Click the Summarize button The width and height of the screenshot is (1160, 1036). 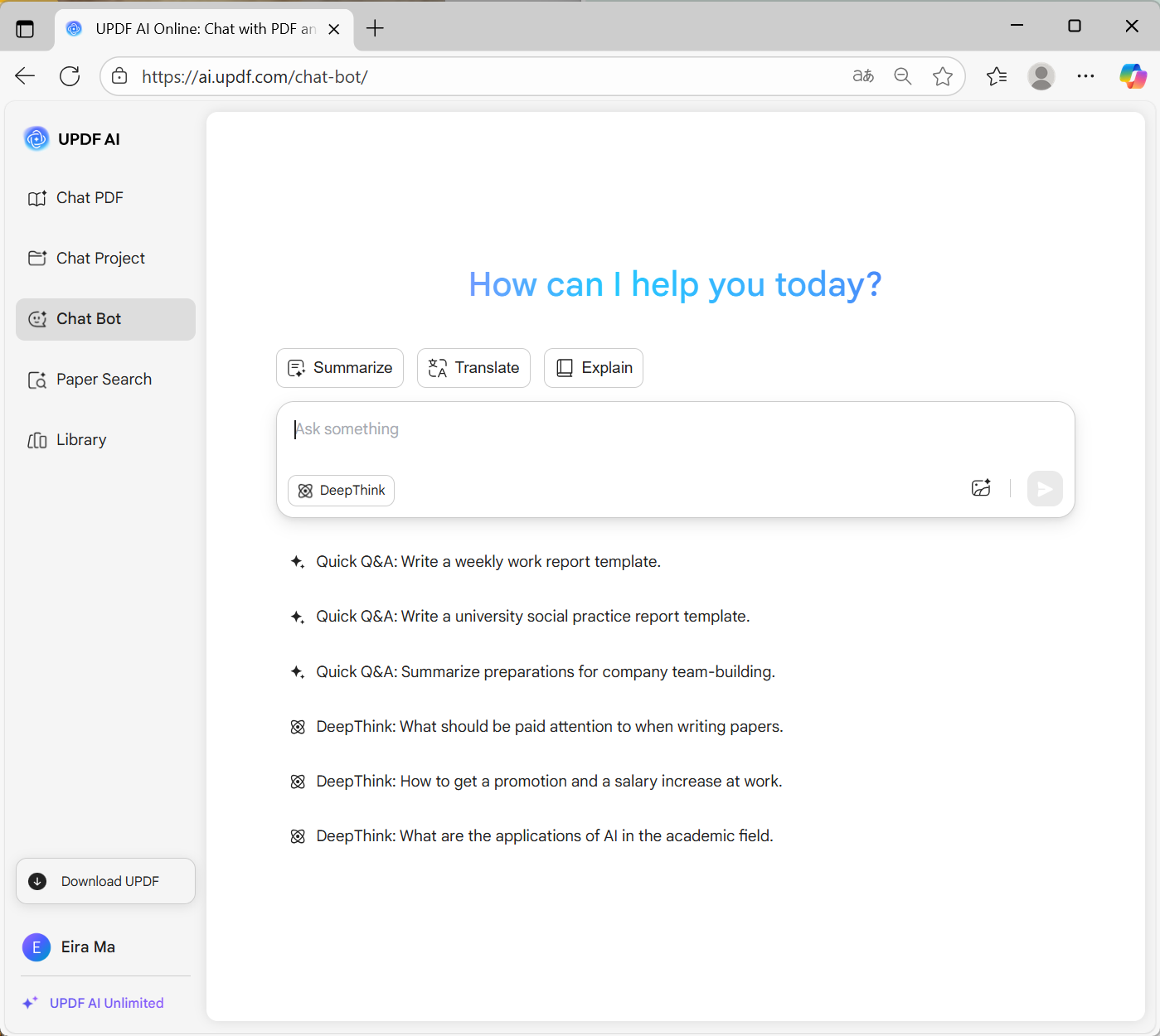tap(340, 368)
